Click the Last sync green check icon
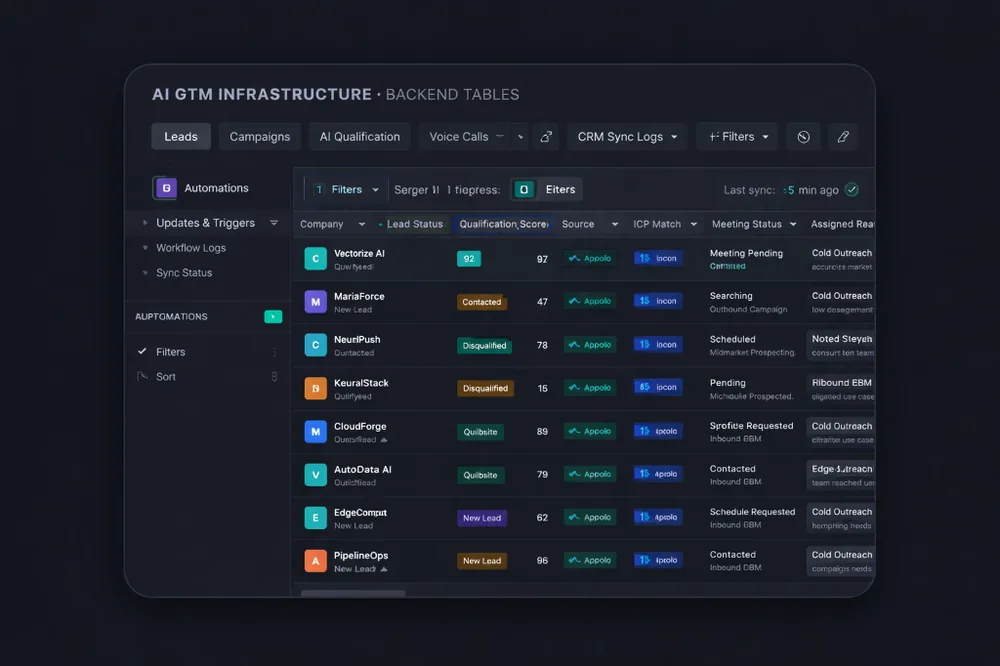 click(x=851, y=189)
